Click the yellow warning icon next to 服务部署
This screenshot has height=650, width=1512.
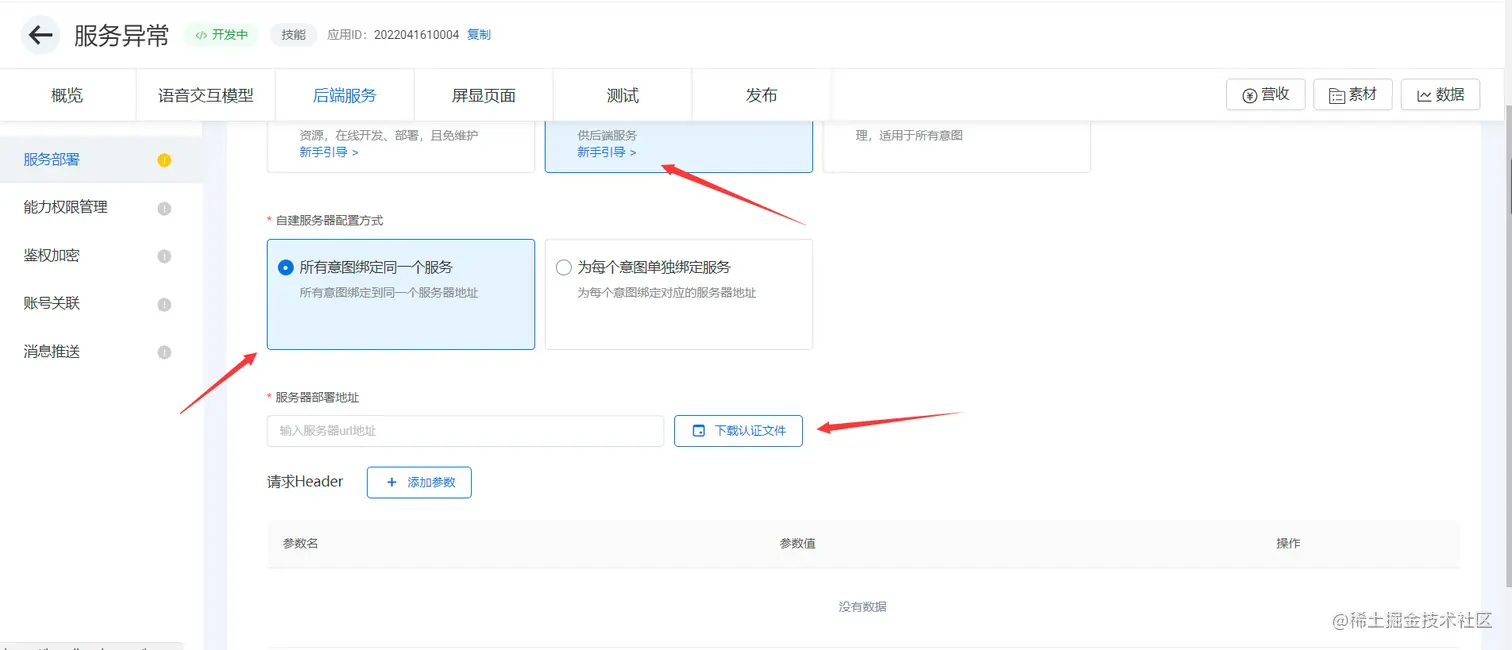[164, 160]
